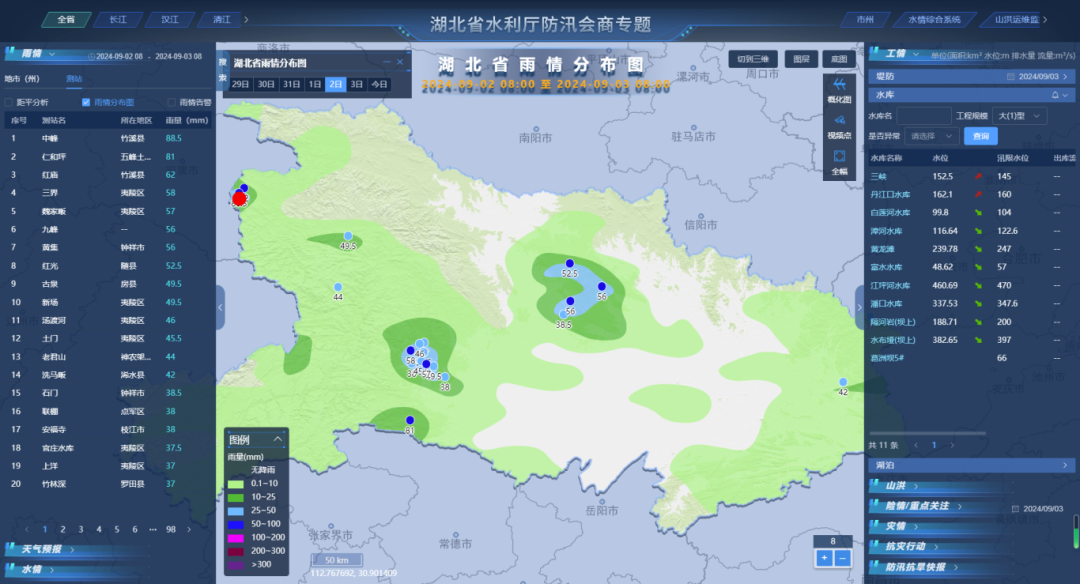Image resolution: width=1080 pixels, height=584 pixels.
Task: Zoom out the map with minus button
Action: (x=842, y=558)
